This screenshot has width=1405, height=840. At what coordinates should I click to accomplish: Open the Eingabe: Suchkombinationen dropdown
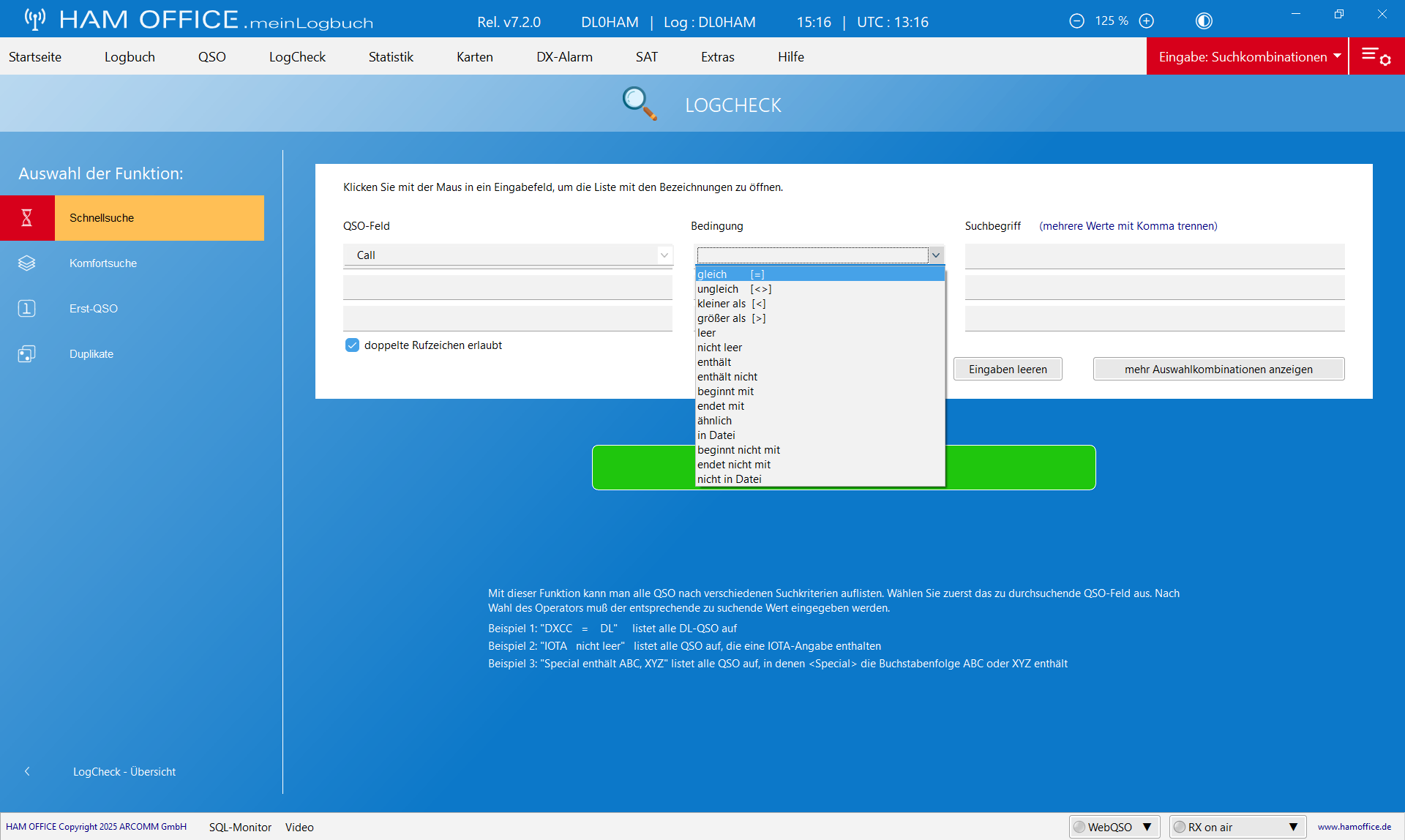click(x=1247, y=56)
